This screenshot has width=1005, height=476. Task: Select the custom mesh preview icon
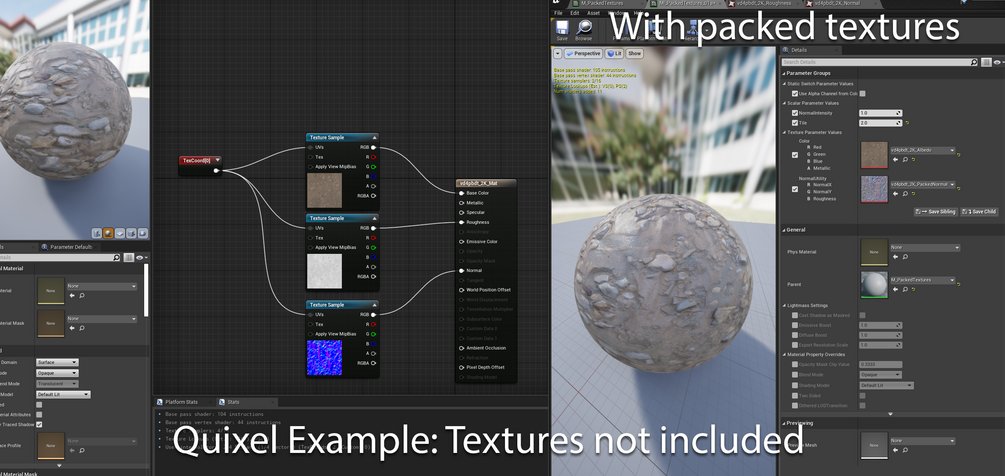click(143, 233)
